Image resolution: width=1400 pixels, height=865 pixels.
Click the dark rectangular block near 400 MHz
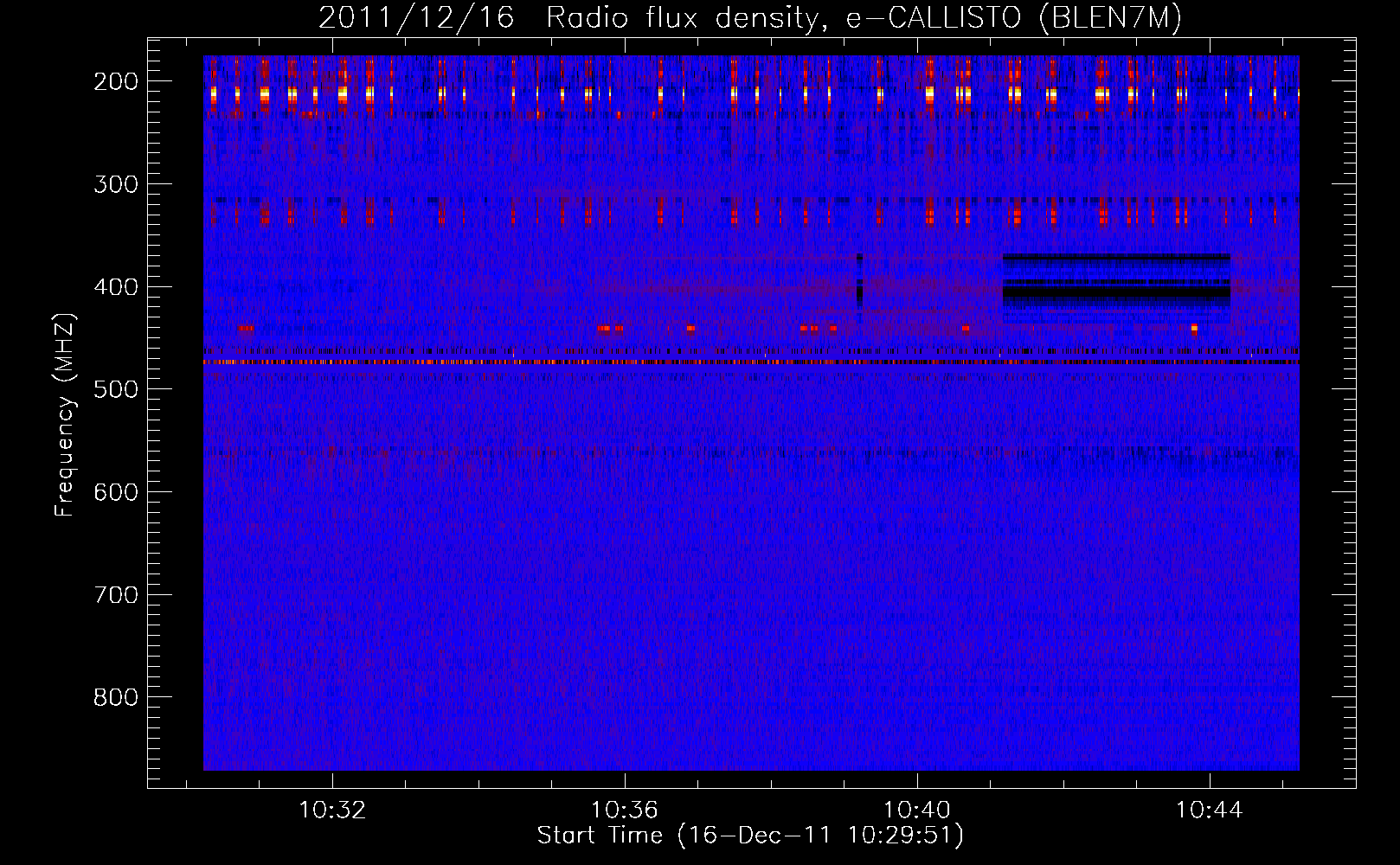(x=1116, y=289)
